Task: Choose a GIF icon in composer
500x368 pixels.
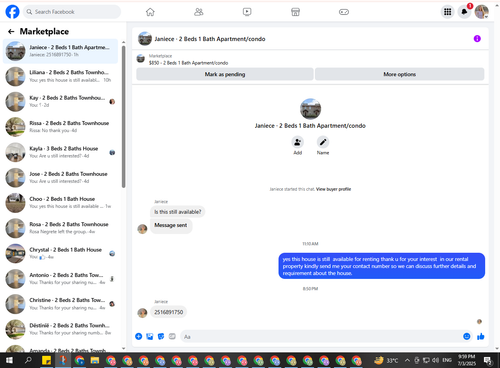Action: click(x=172, y=336)
